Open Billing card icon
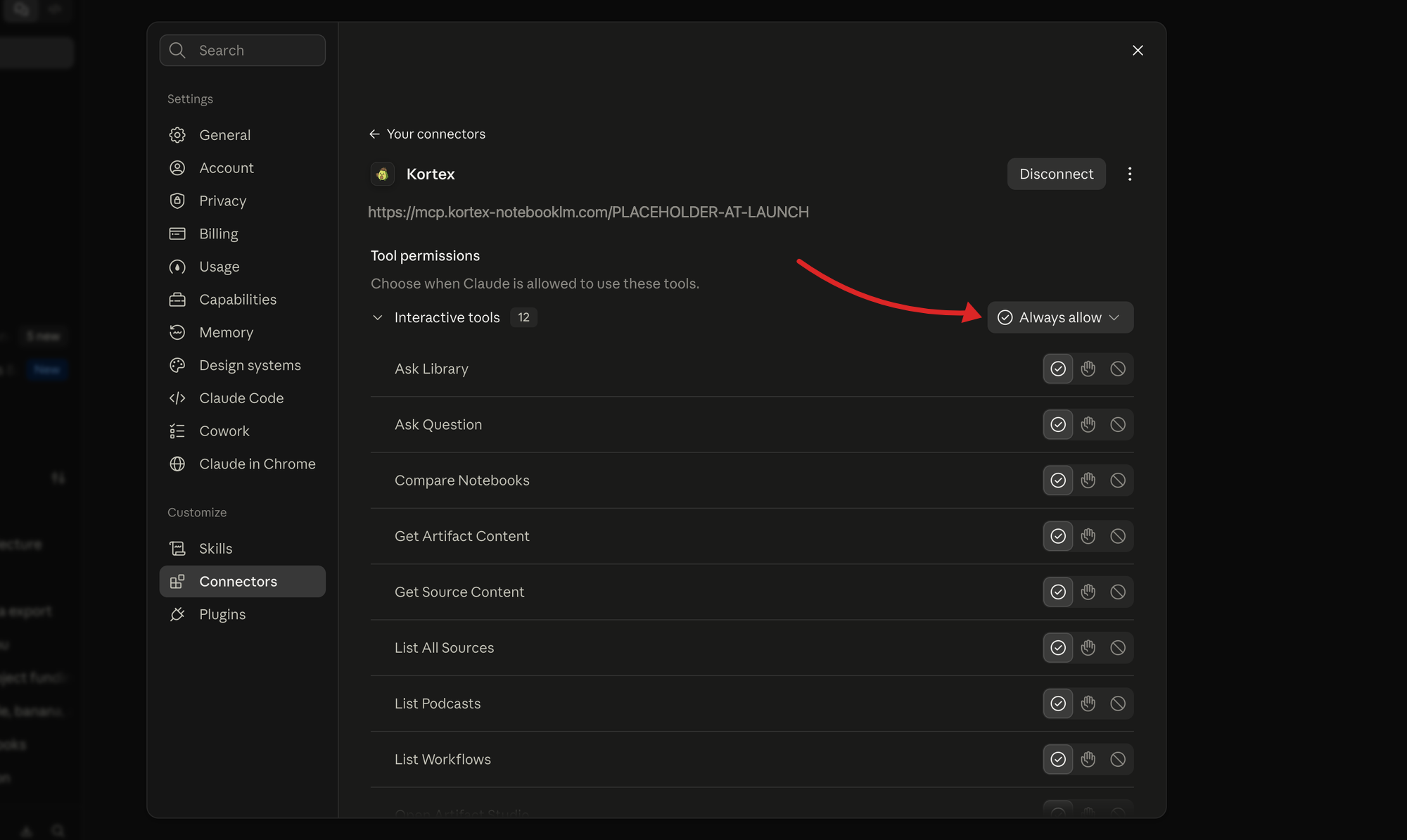Screen dimensions: 1407x840 tap(177, 234)
